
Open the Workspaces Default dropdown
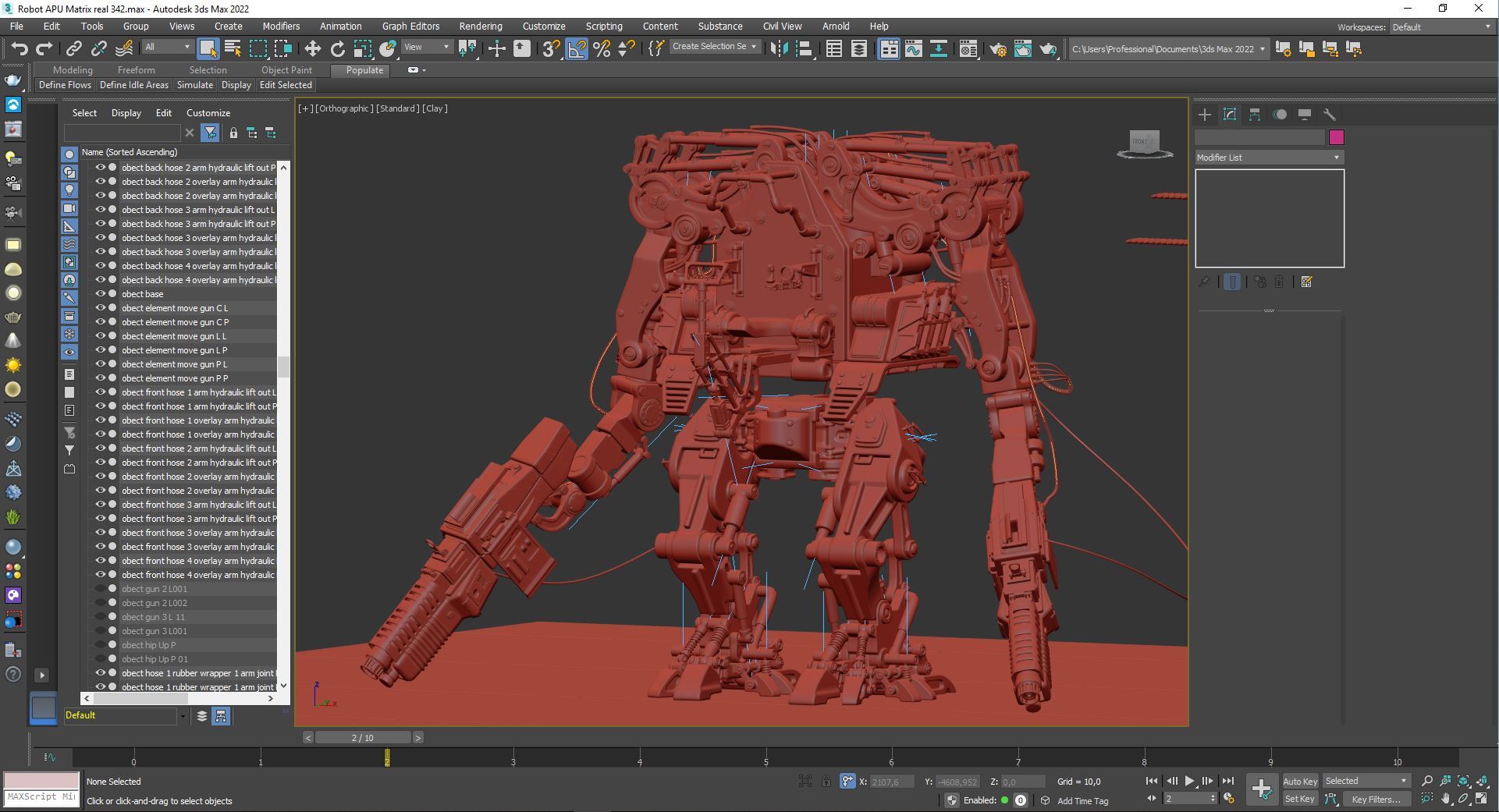click(x=1441, y=27)
